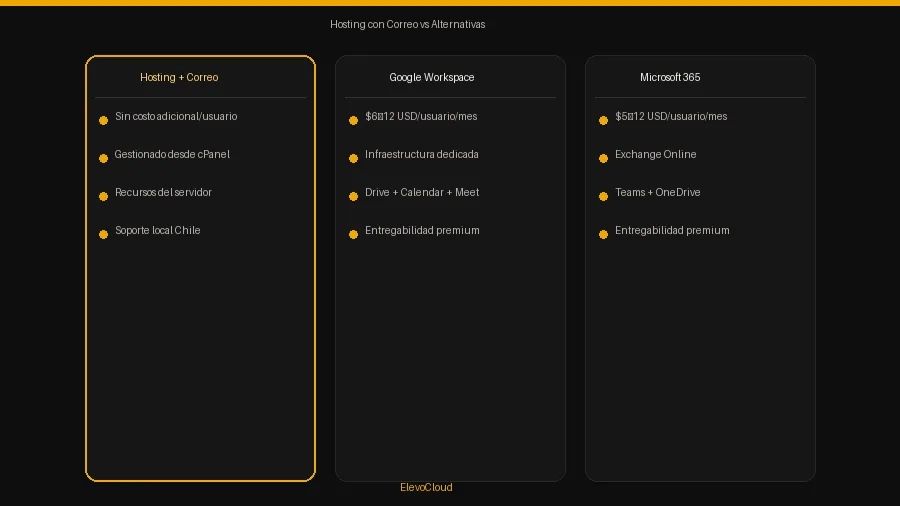Click the bullet dot beside '$5–12 USD/usuario/mes'
Screen dimensions: 900x506
603,120
